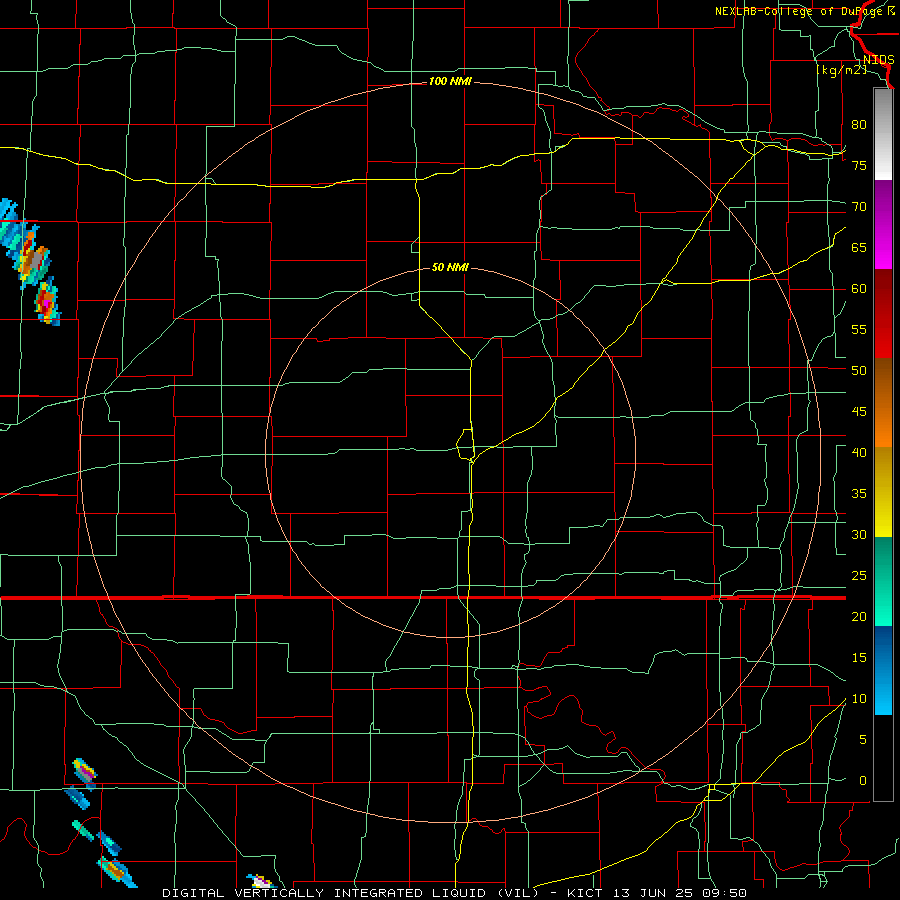This screenshot has height=900, width=900.
Task: Click the 60 value on the color scale
Action: click(x=859, y=289)
